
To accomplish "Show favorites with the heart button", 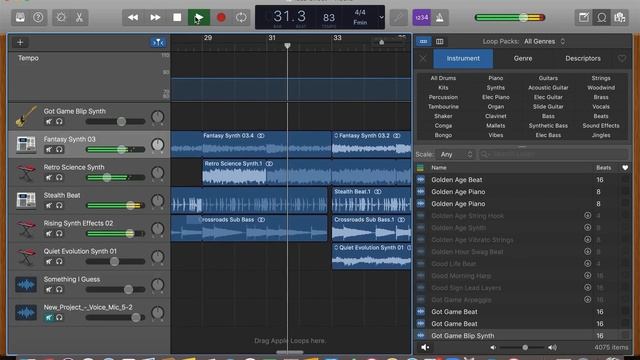I will point(622,58).
